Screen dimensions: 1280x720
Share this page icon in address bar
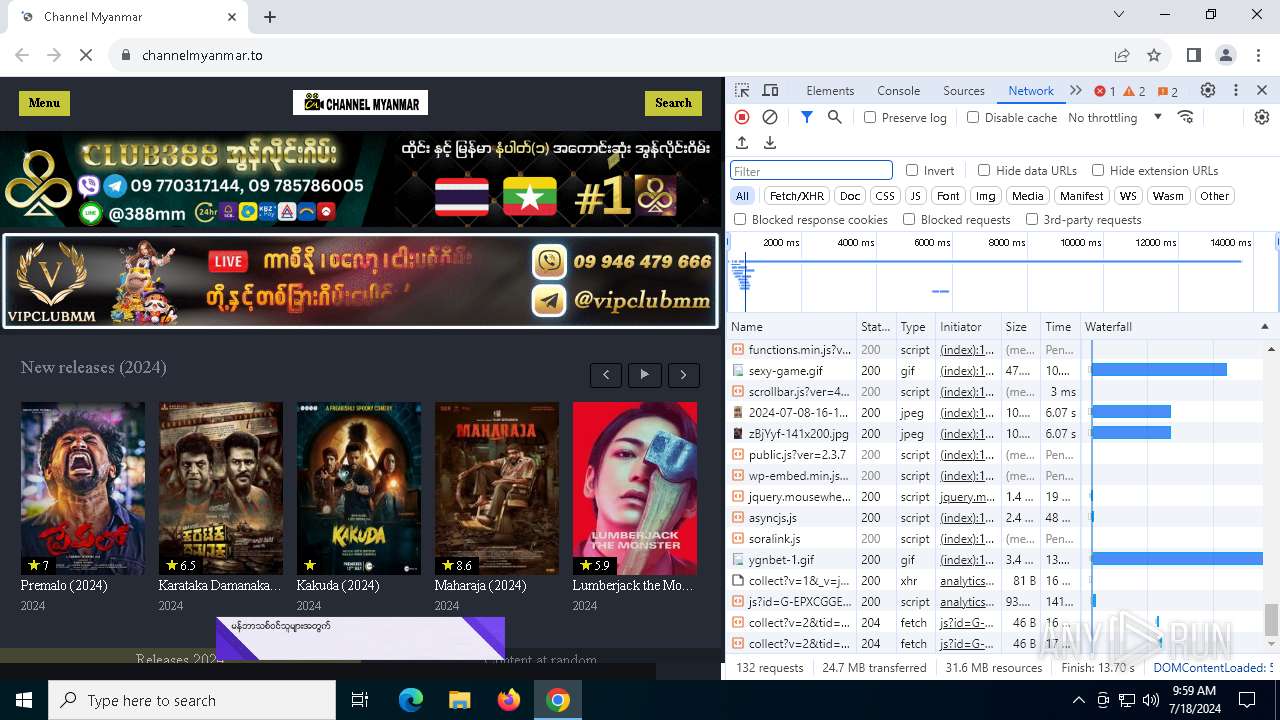coord(1122,55)
